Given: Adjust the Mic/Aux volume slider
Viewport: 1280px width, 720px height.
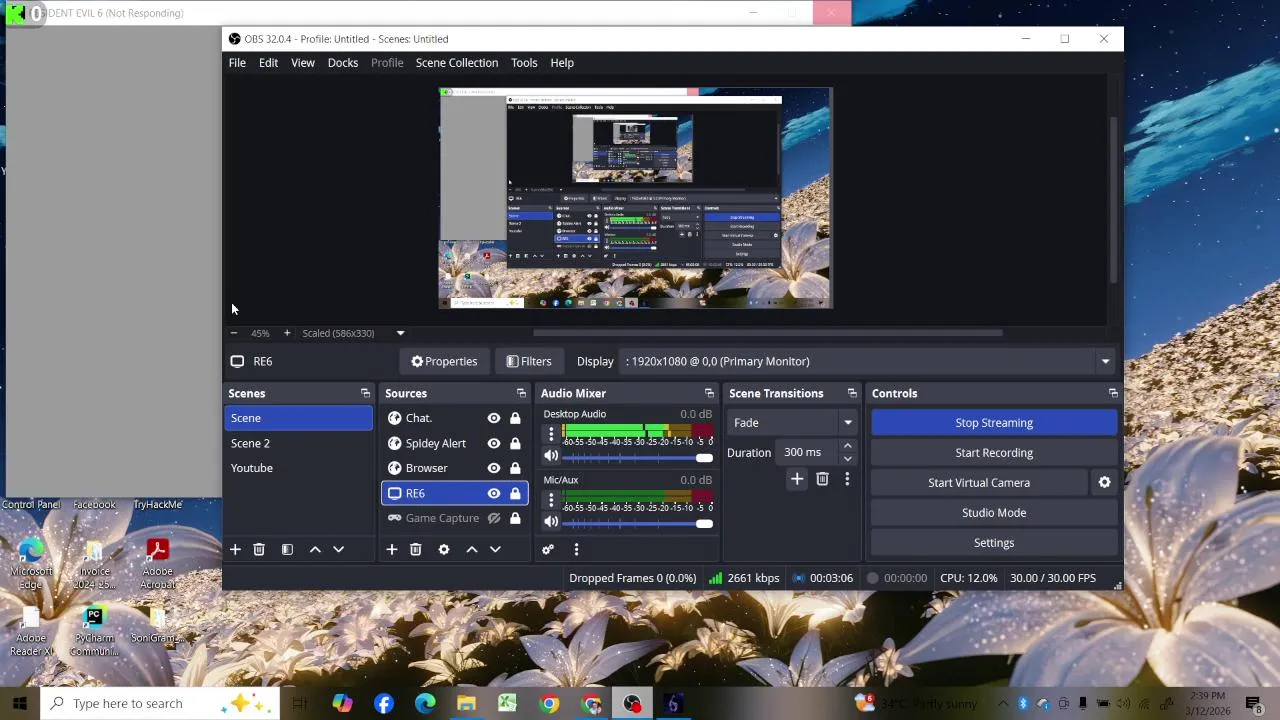Looking at the screenshot, I should (638, 523).
